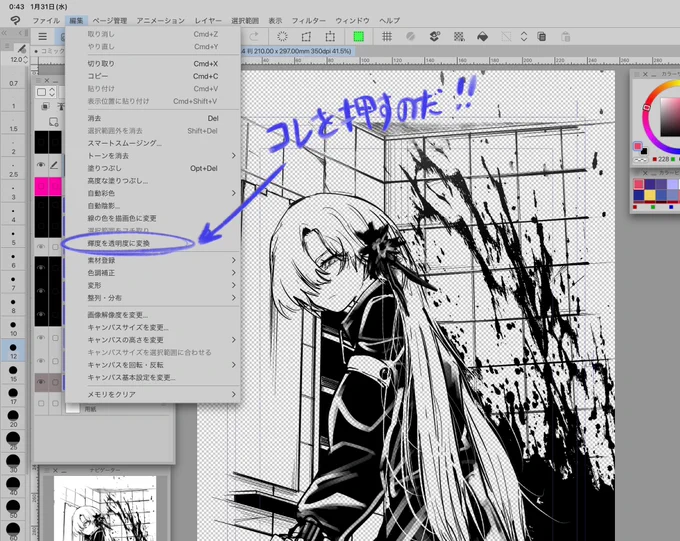
Task: Open the hamburger menu icon in command bar
Action: (x=42, y=37)
